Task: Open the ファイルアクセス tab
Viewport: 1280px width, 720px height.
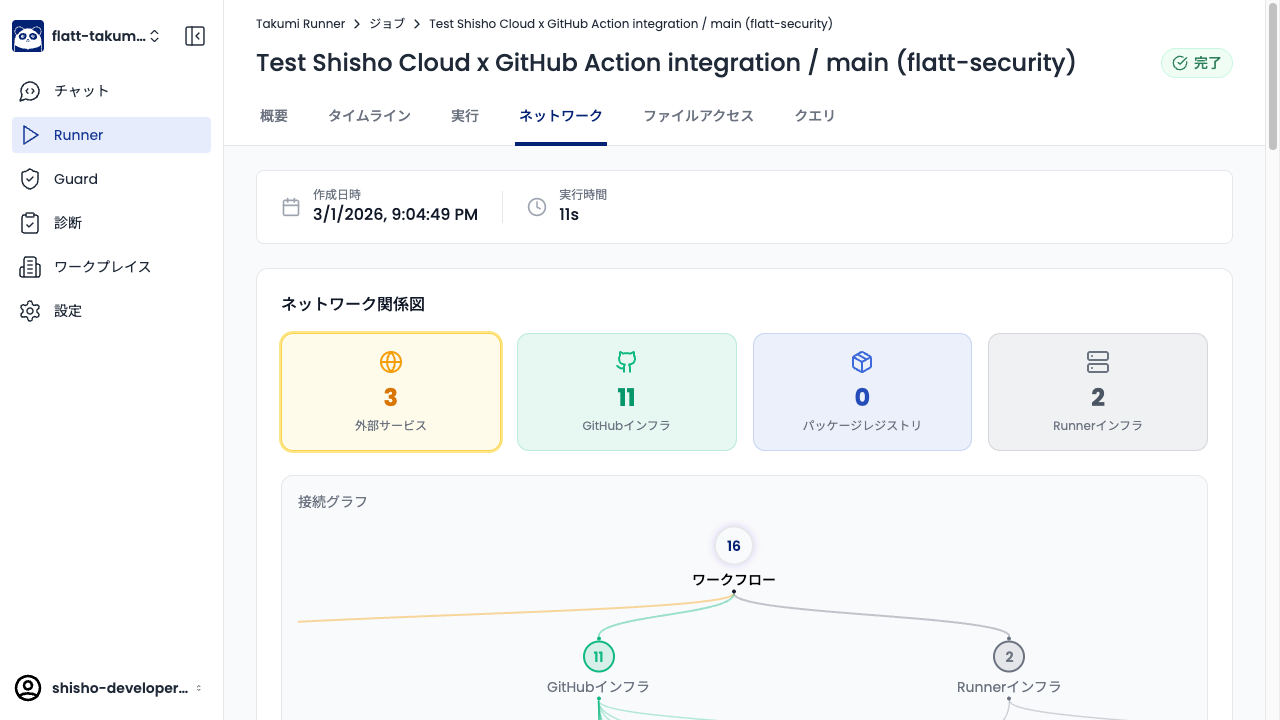Action: (x=698, y=116)
